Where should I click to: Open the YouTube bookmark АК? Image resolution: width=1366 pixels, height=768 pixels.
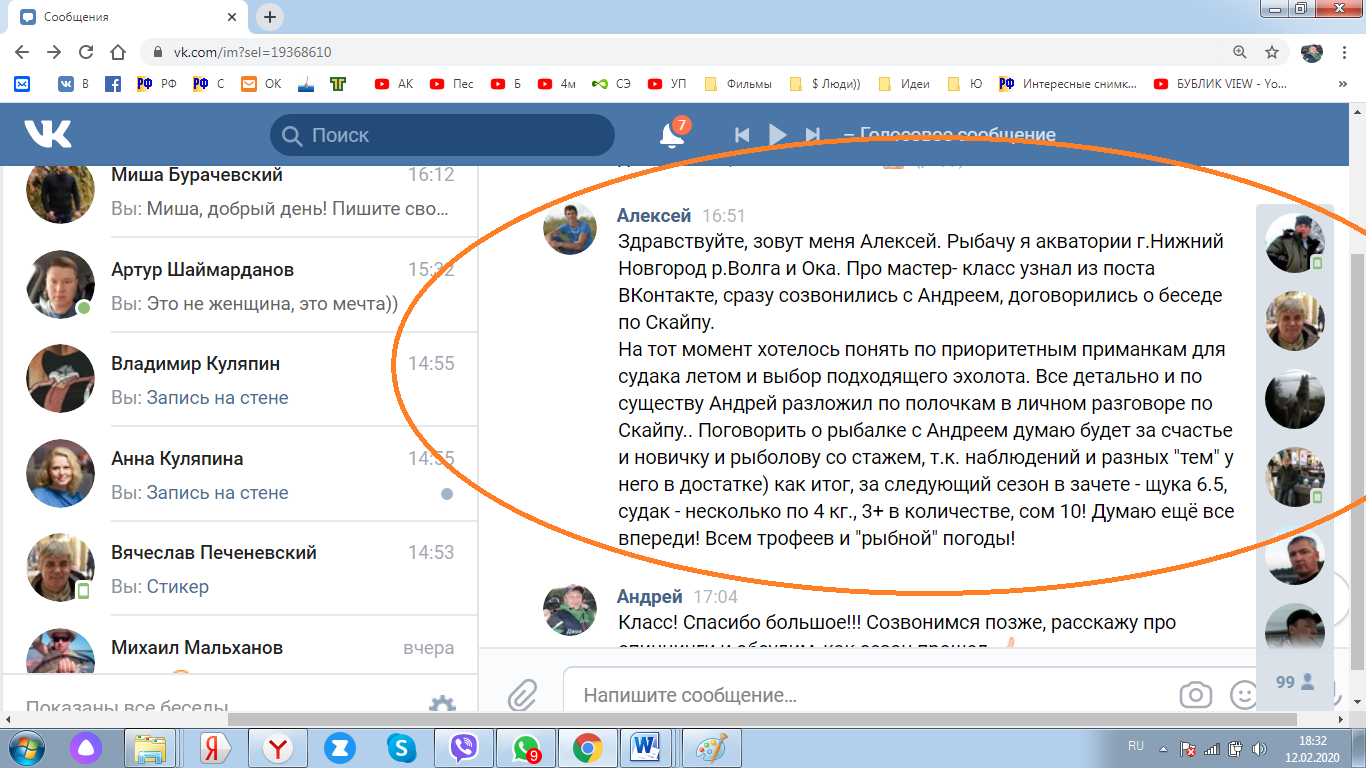[x=394, y=84]
